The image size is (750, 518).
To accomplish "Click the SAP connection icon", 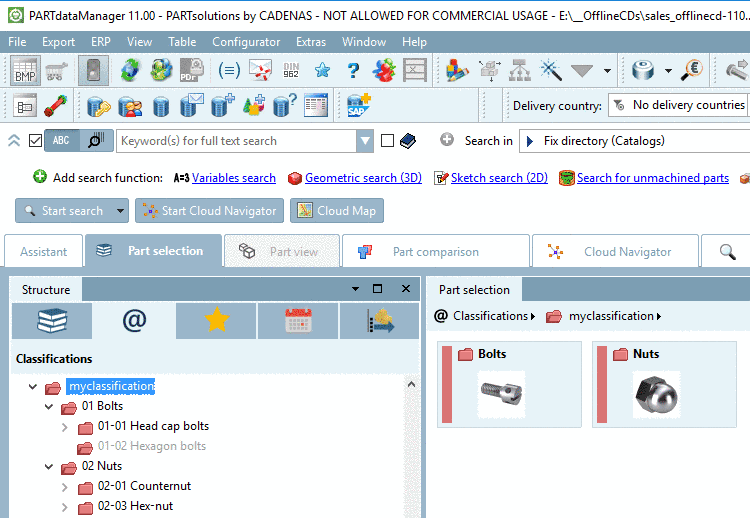I will [x=358, y=105].
